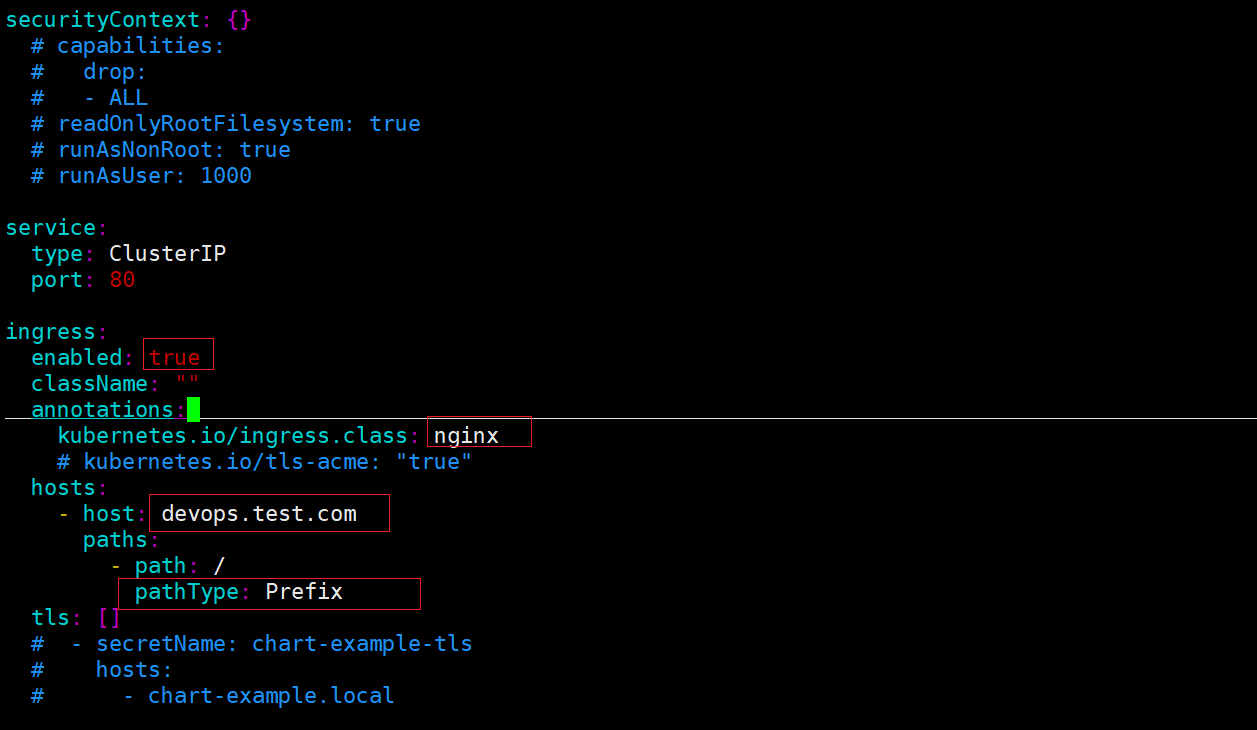Click the chart-example.local comment text
1257x730 pixels.
[x=271, y=695]
